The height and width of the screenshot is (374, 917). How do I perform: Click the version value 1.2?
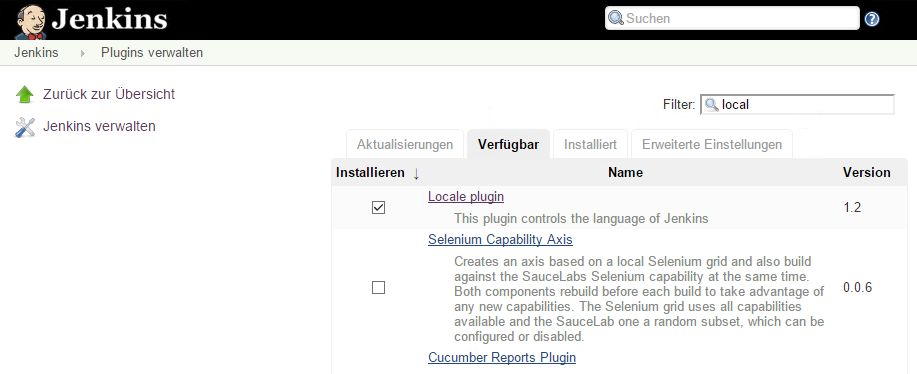(x=852, y=207)
